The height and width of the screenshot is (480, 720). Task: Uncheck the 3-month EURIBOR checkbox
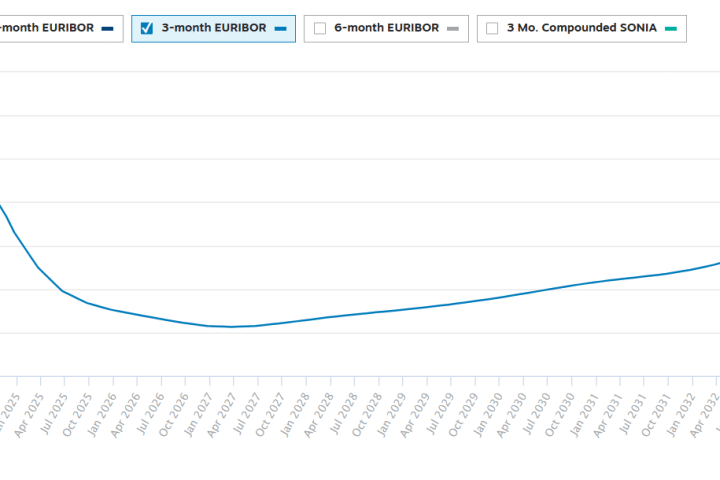(147, 28)
